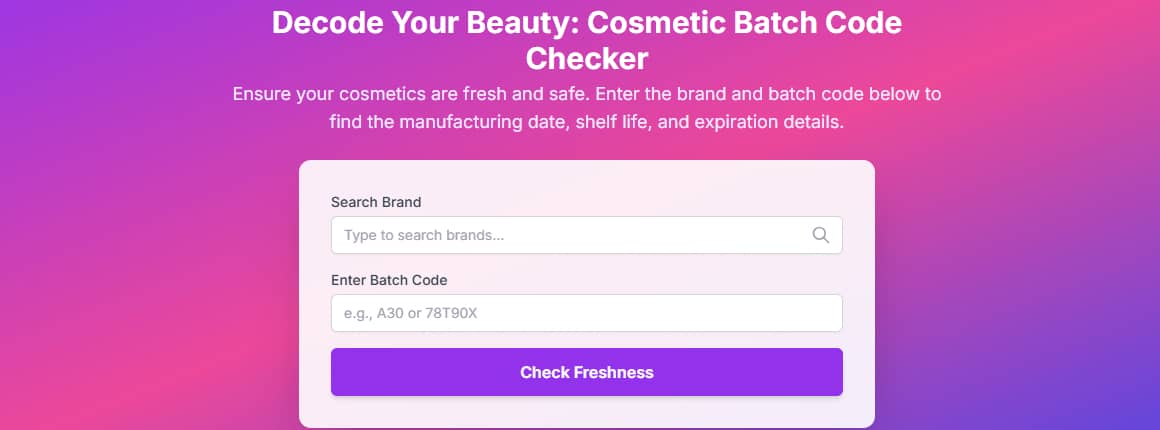Click the word "Checker" in the title
The width and height of the screenshot is (1160, 430).
[x=587, y=58]
